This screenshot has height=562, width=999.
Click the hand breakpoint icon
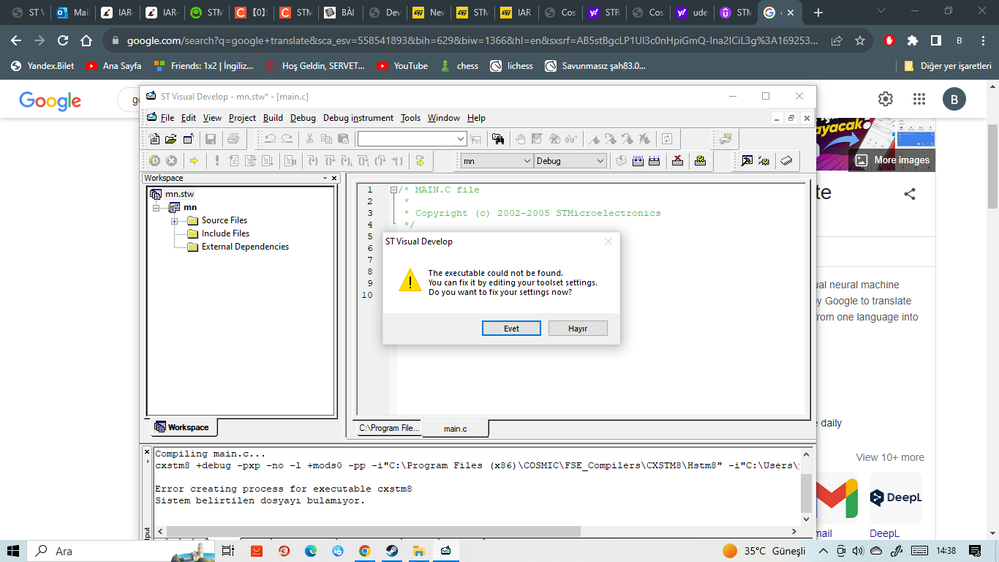521,139
